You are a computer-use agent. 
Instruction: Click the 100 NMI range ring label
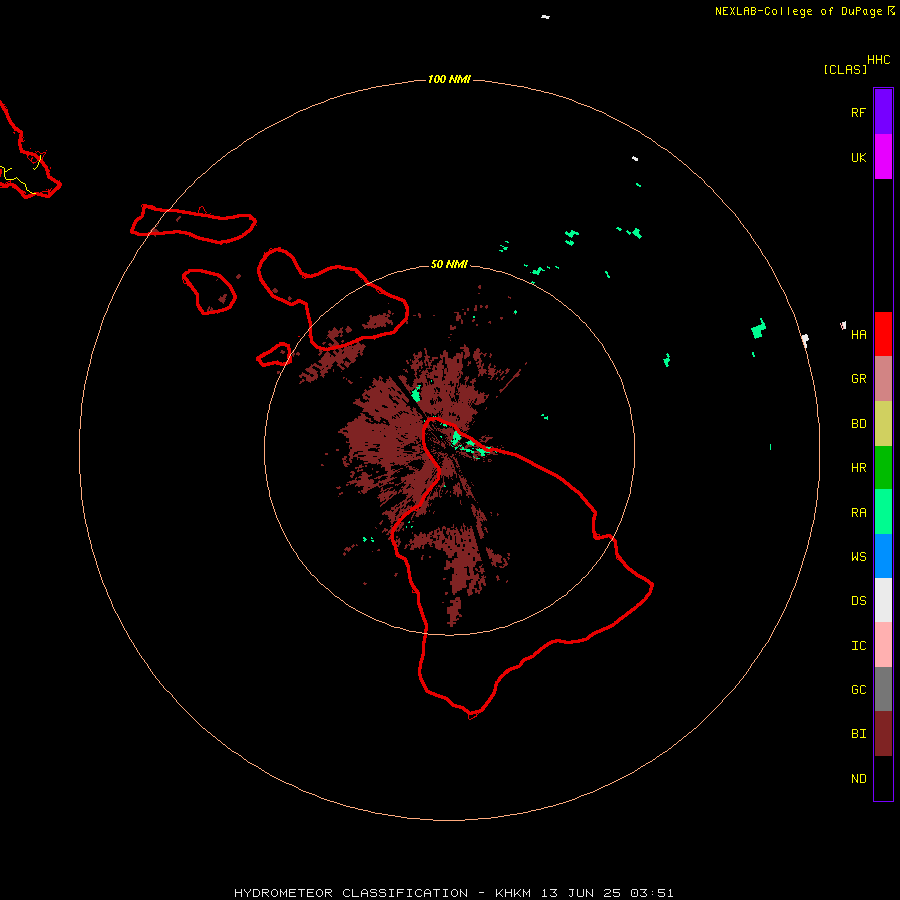[449, 79]
